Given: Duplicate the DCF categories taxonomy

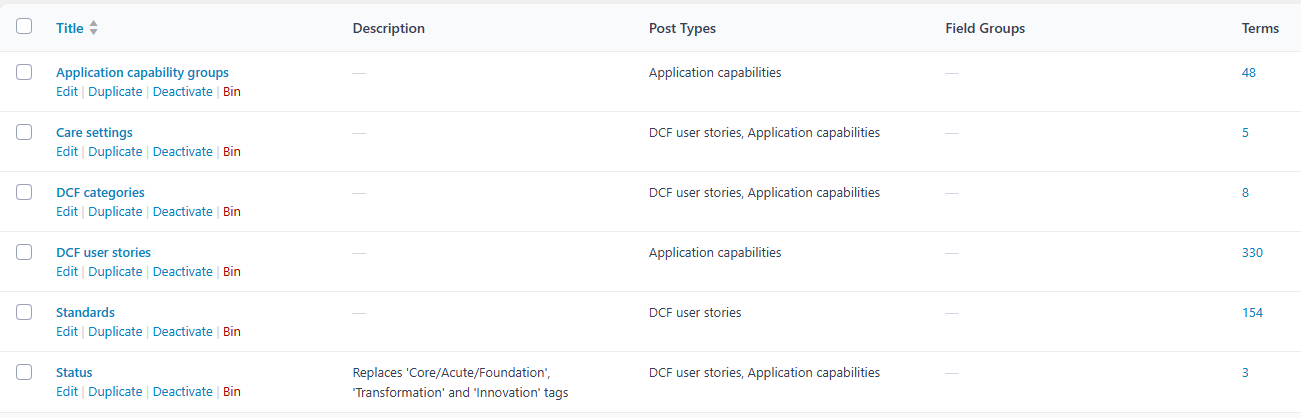Looking at the screenshot, I should [x=115, y=212].
